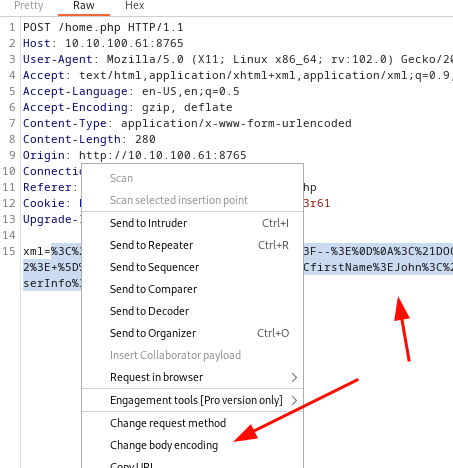This screenshot has height=468, width=453.
Task: Click the Upgrade- header name on line 13
Action: pyautogui.click(x=52, y=219)
